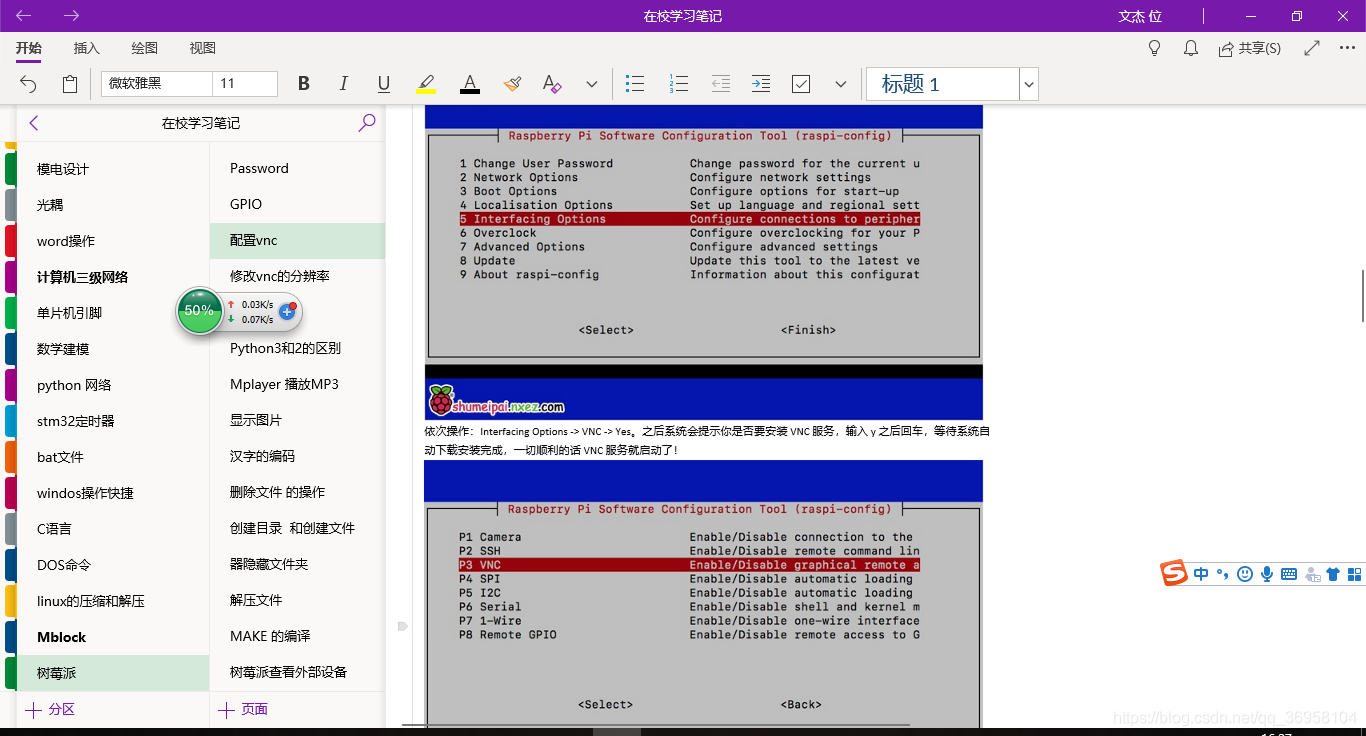Open the 配置vnc page

297,240
